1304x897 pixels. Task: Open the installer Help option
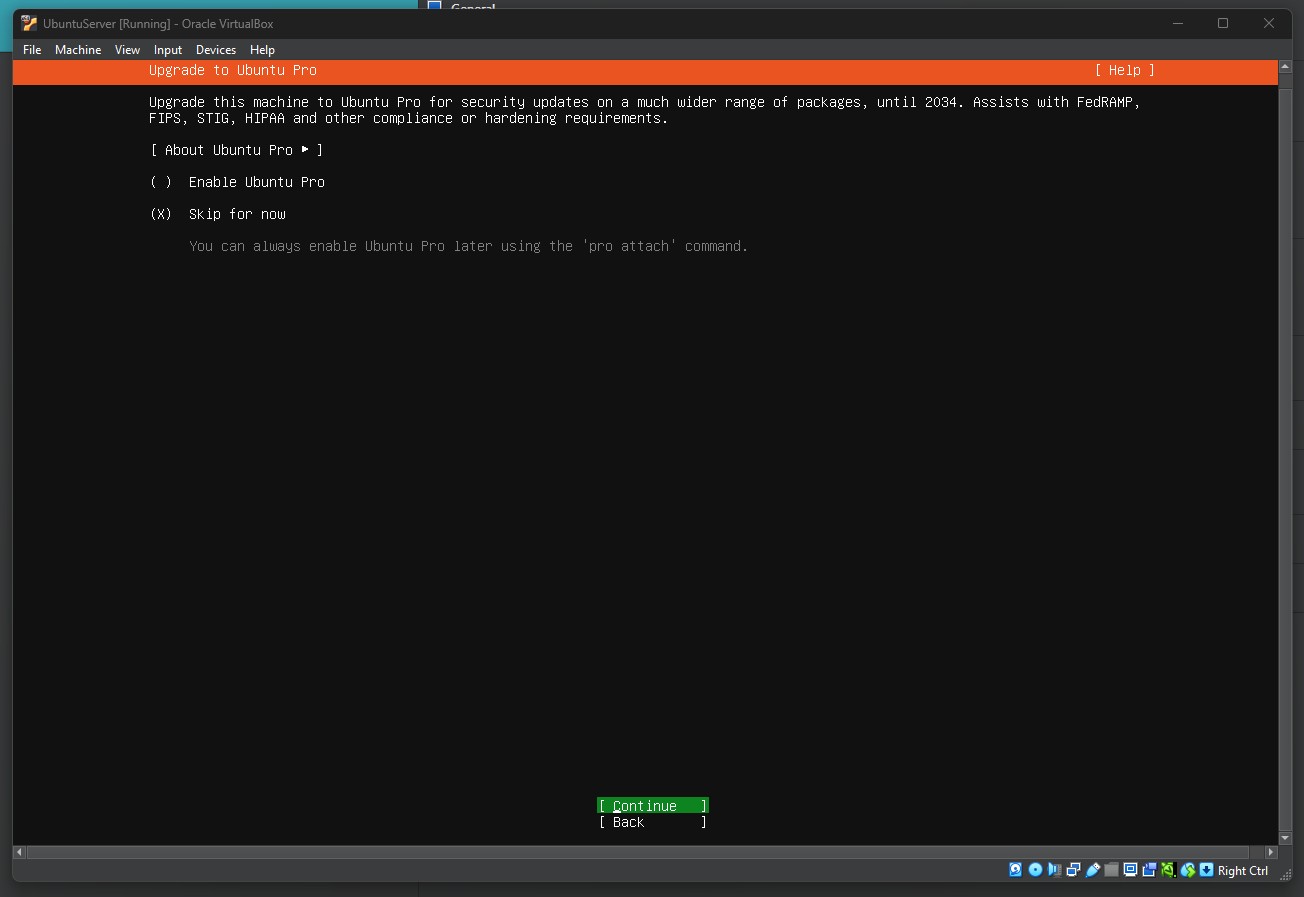[x=1124, y=70]
